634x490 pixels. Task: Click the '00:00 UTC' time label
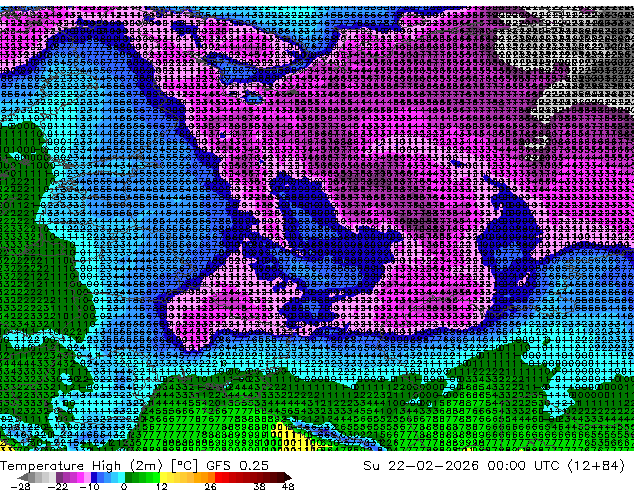click(x=525, y=466)
